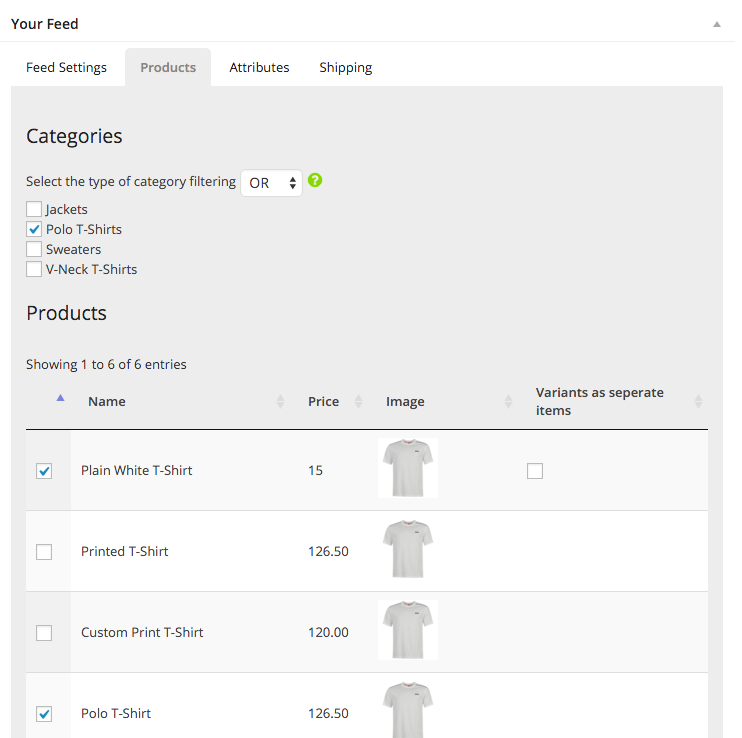This screenshot has width=742, height=738.
Task: Sort by Variants as seperate items arrows
Action: click(x=698, y=401)
